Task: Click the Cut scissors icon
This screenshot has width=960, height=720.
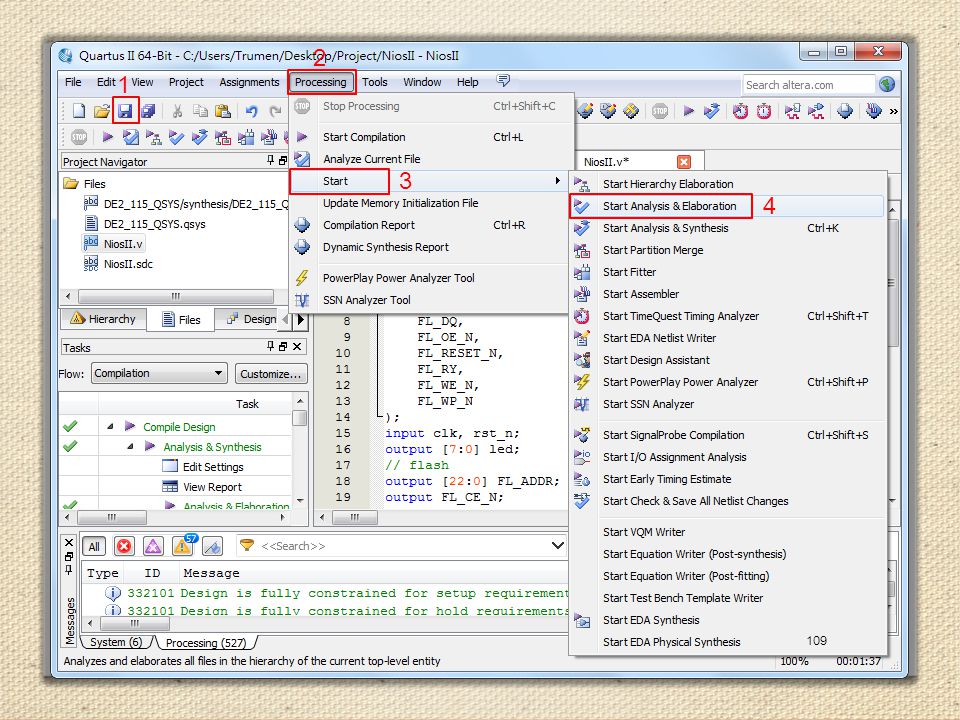Action: (x=178, y=111)
